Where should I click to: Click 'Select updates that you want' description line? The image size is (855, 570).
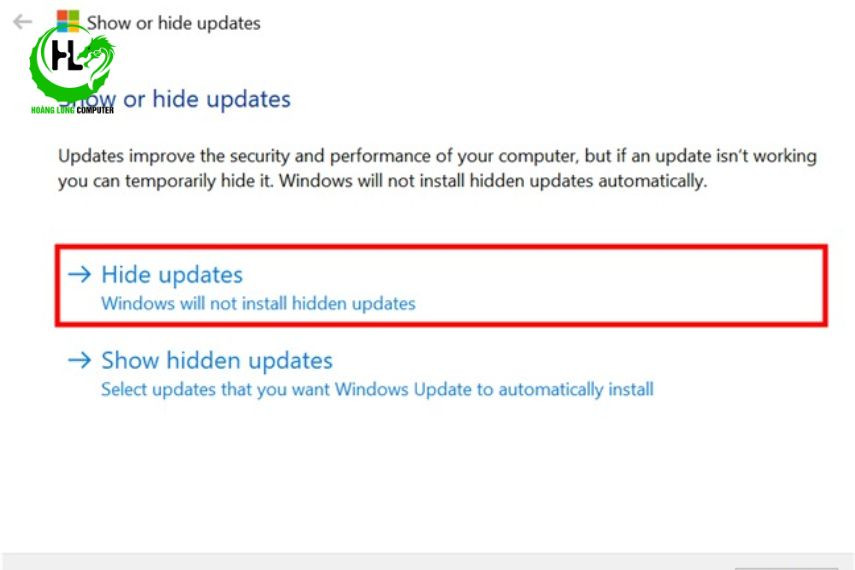tap(377, 389)
